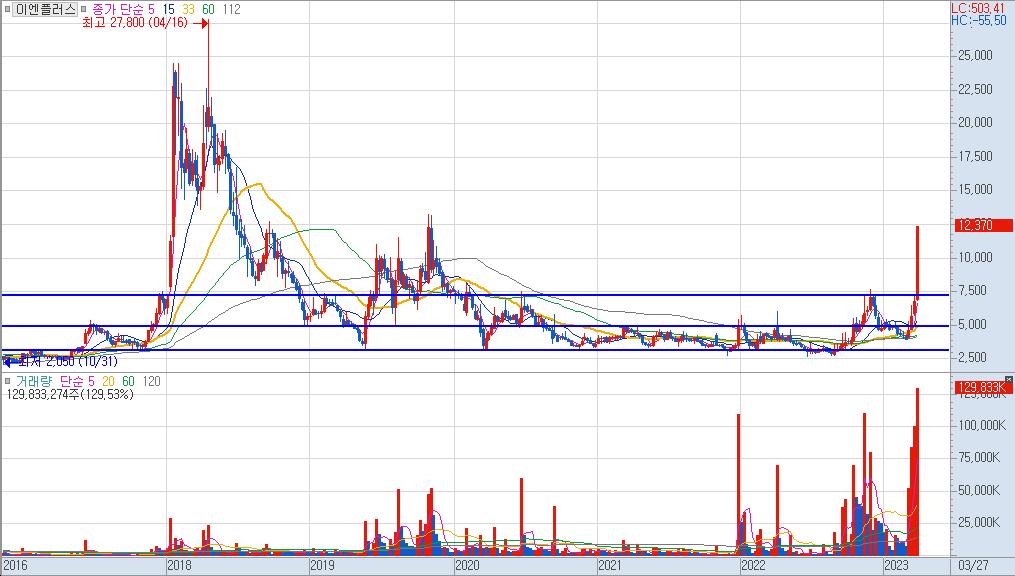Click the 03/27 date label
Image resolution: width=1015 pixels, height=576 pixels.
click(x=973, y=565)
